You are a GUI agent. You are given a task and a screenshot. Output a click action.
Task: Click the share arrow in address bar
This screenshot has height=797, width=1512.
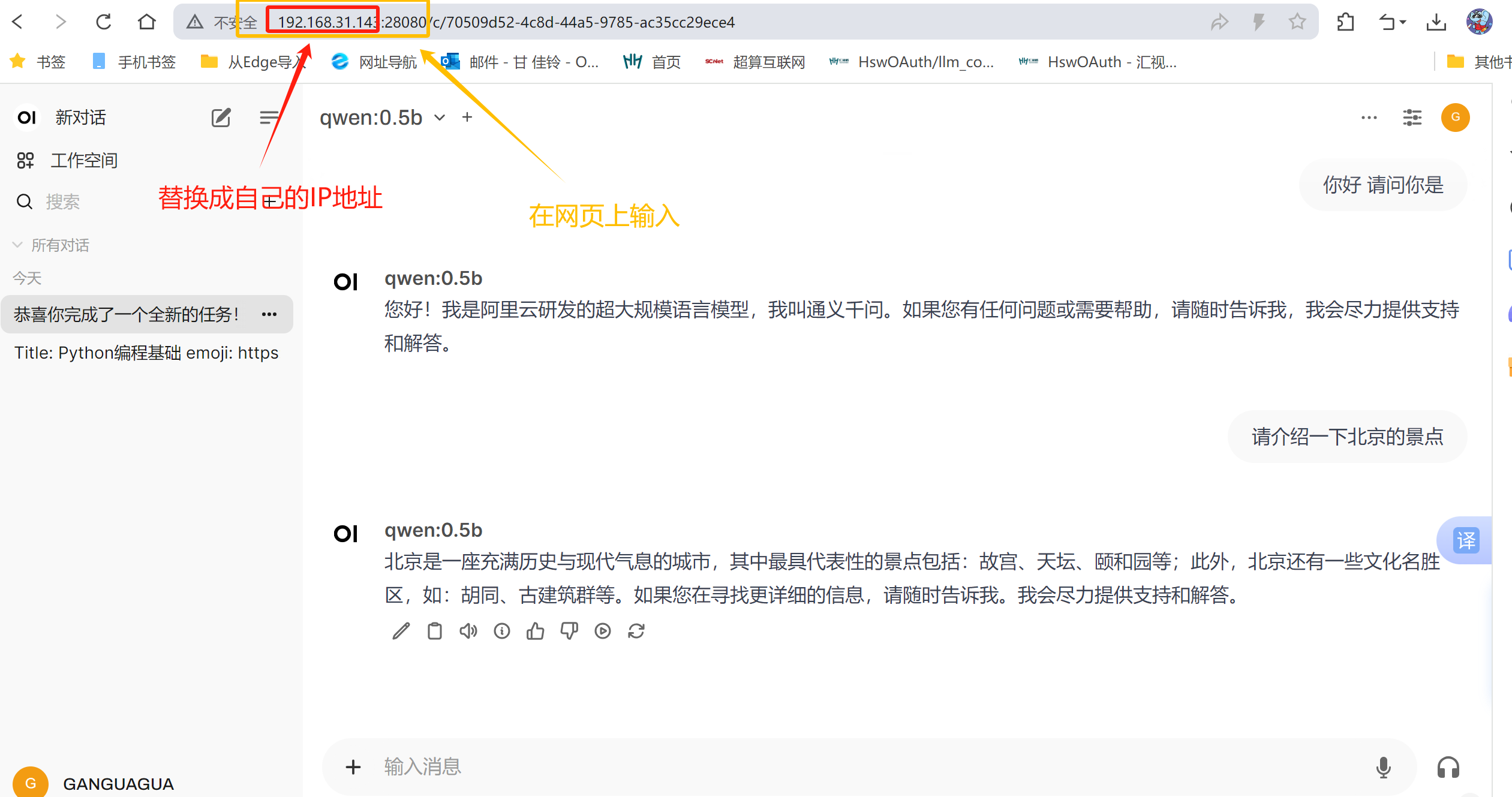tap(1219, 22)
